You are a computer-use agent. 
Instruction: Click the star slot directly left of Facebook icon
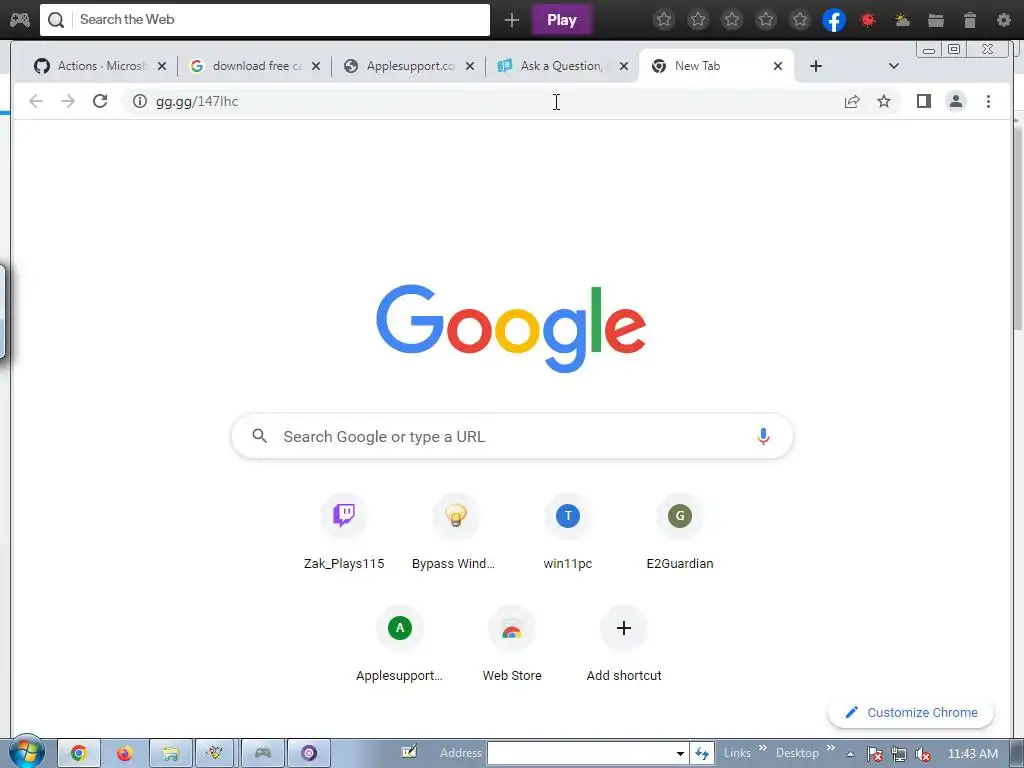(x=800, y=20)
